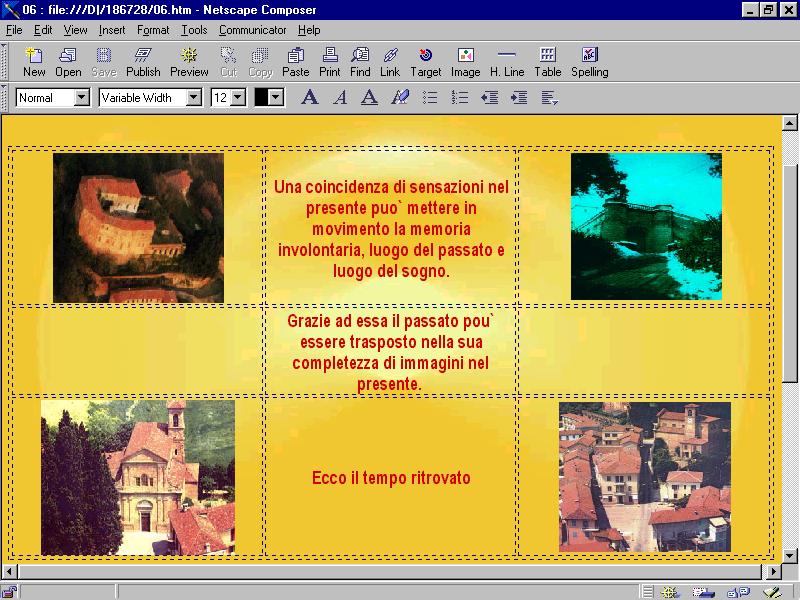Open the alignment options button
Viewport: 800px width, 600px height.
549,97
